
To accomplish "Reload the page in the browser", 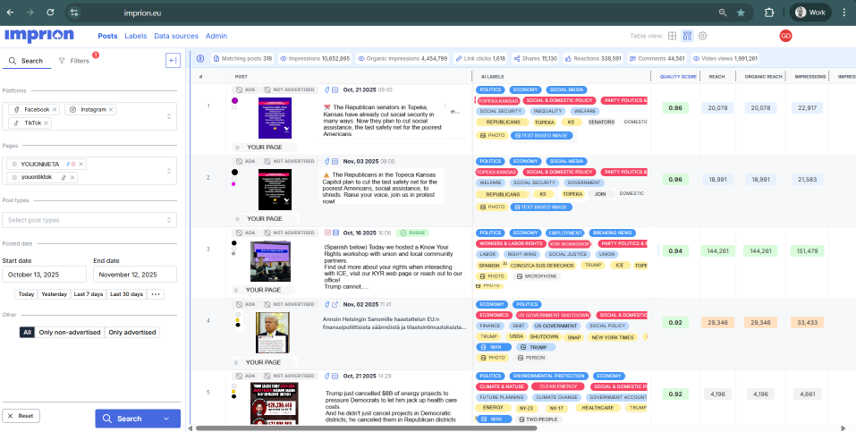I will click(50, 13).
